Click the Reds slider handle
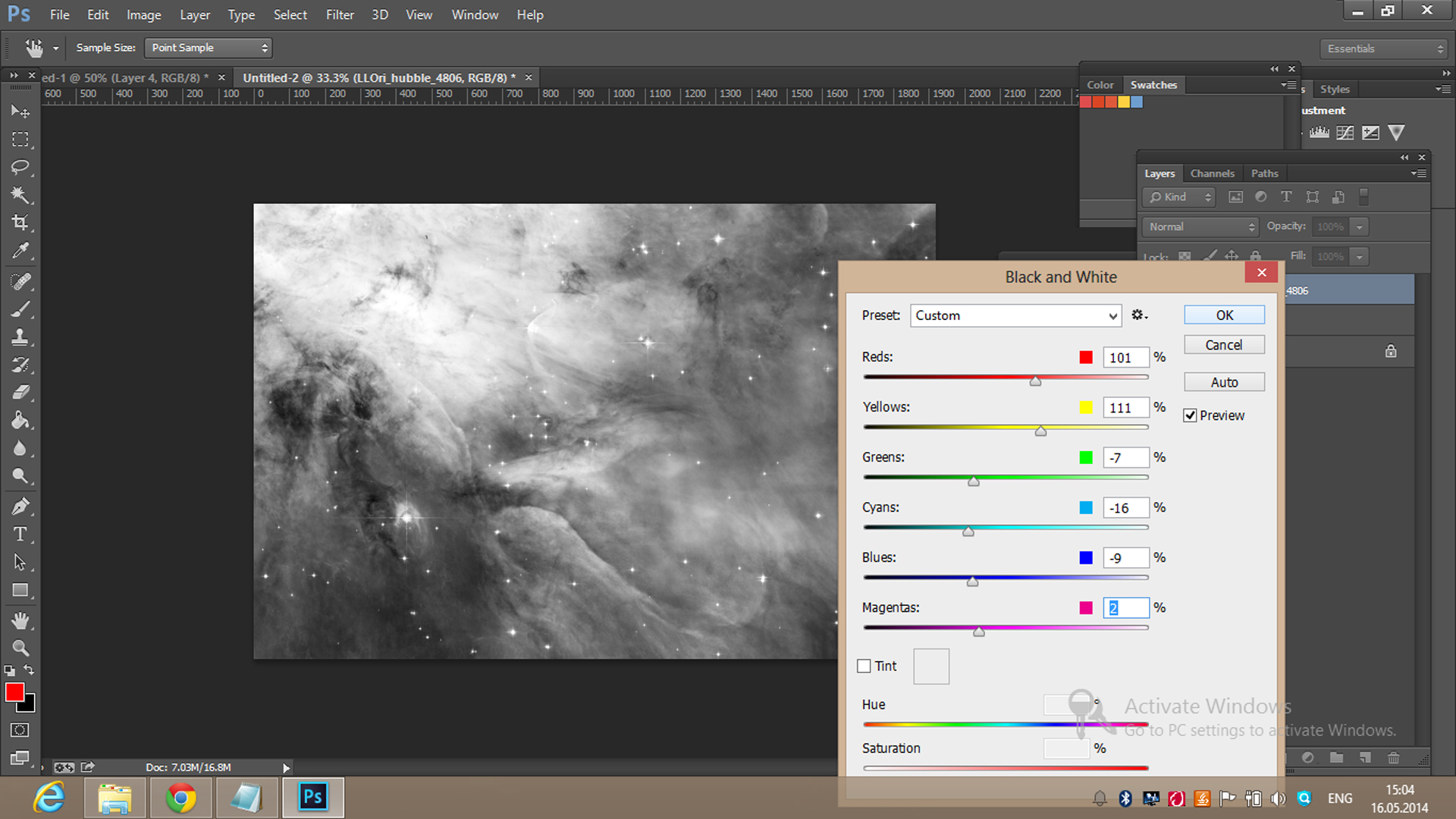This screenshot has height=819, width=1456. pos(1035,381)
